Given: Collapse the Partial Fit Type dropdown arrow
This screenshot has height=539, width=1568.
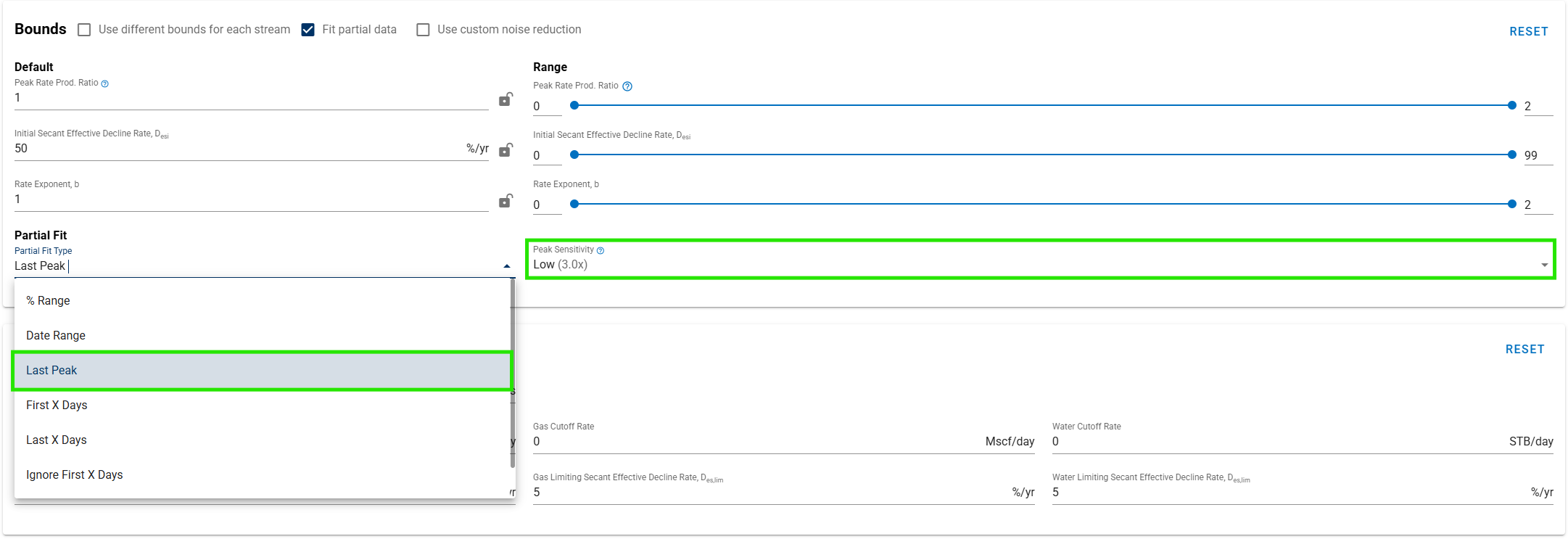Looking at the screenshot, I should point(506,266).
